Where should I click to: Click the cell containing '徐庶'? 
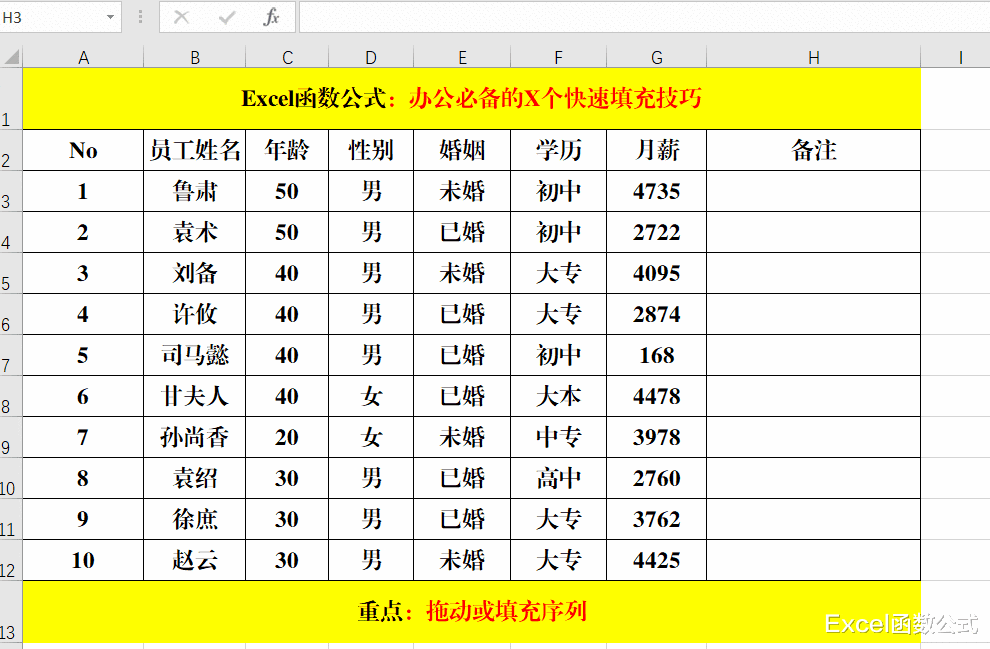click(x=194, y=520)
